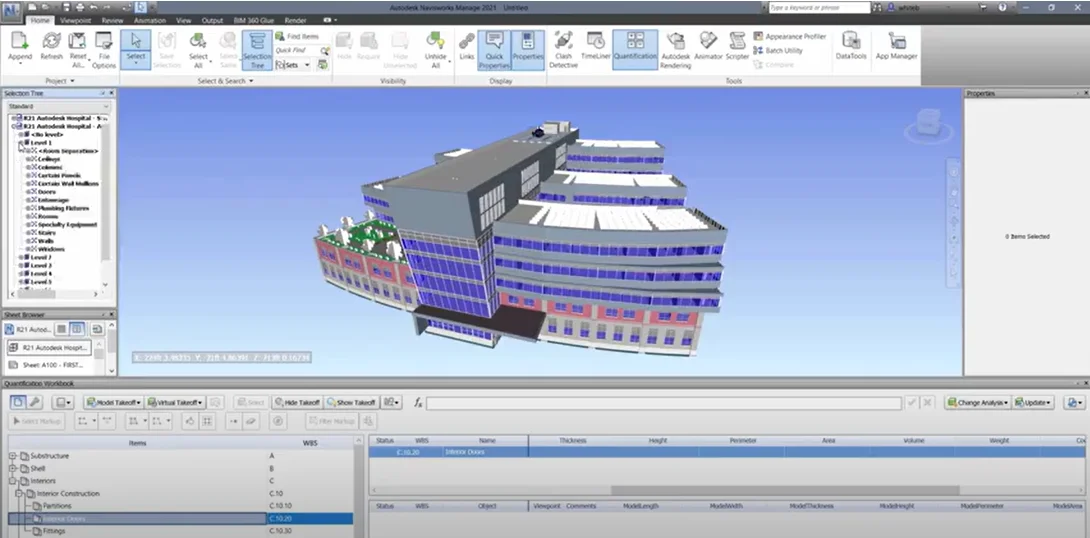Open File Options from the ribbon
Screen dimensions: 1090x538
tap(104, 50)
